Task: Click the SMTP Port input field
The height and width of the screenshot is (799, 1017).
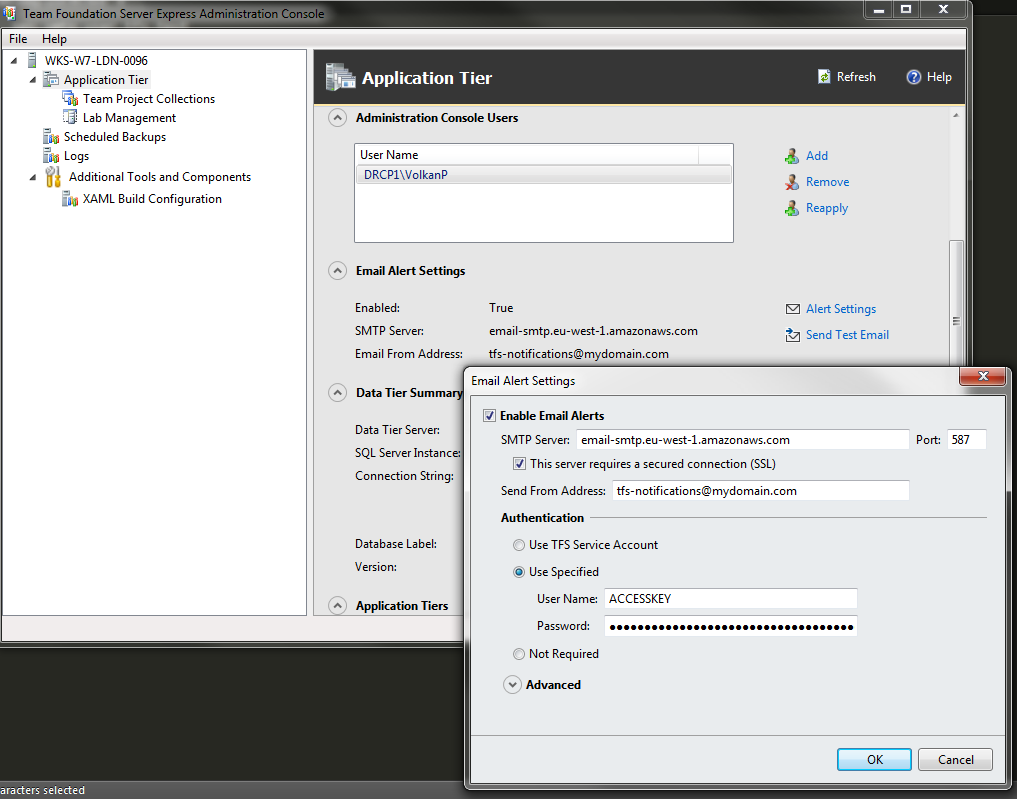Action: coord(966,440)
